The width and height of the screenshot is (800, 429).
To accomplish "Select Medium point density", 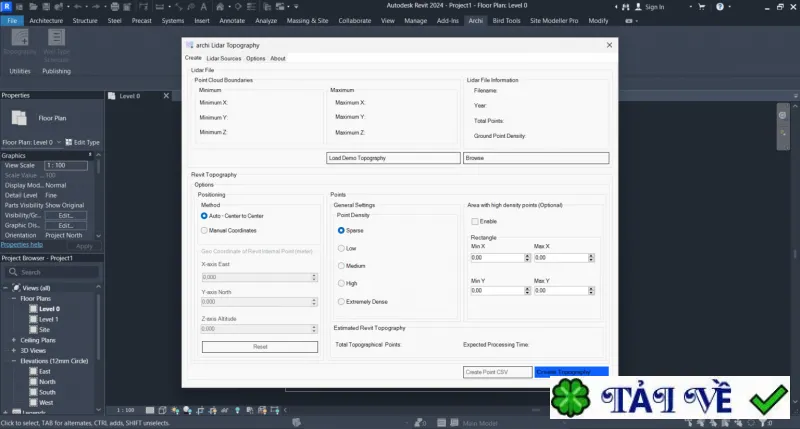I will point(341,266).
